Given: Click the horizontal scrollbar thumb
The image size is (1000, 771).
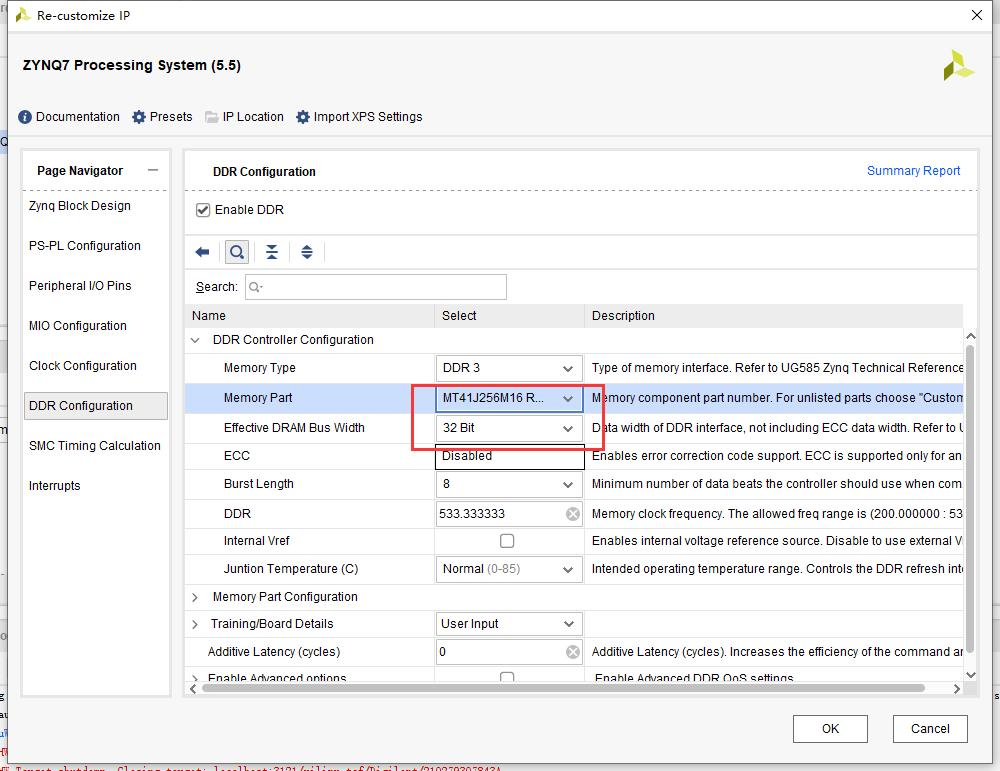Looking at the screenshot, I should [x=563, y=688].
